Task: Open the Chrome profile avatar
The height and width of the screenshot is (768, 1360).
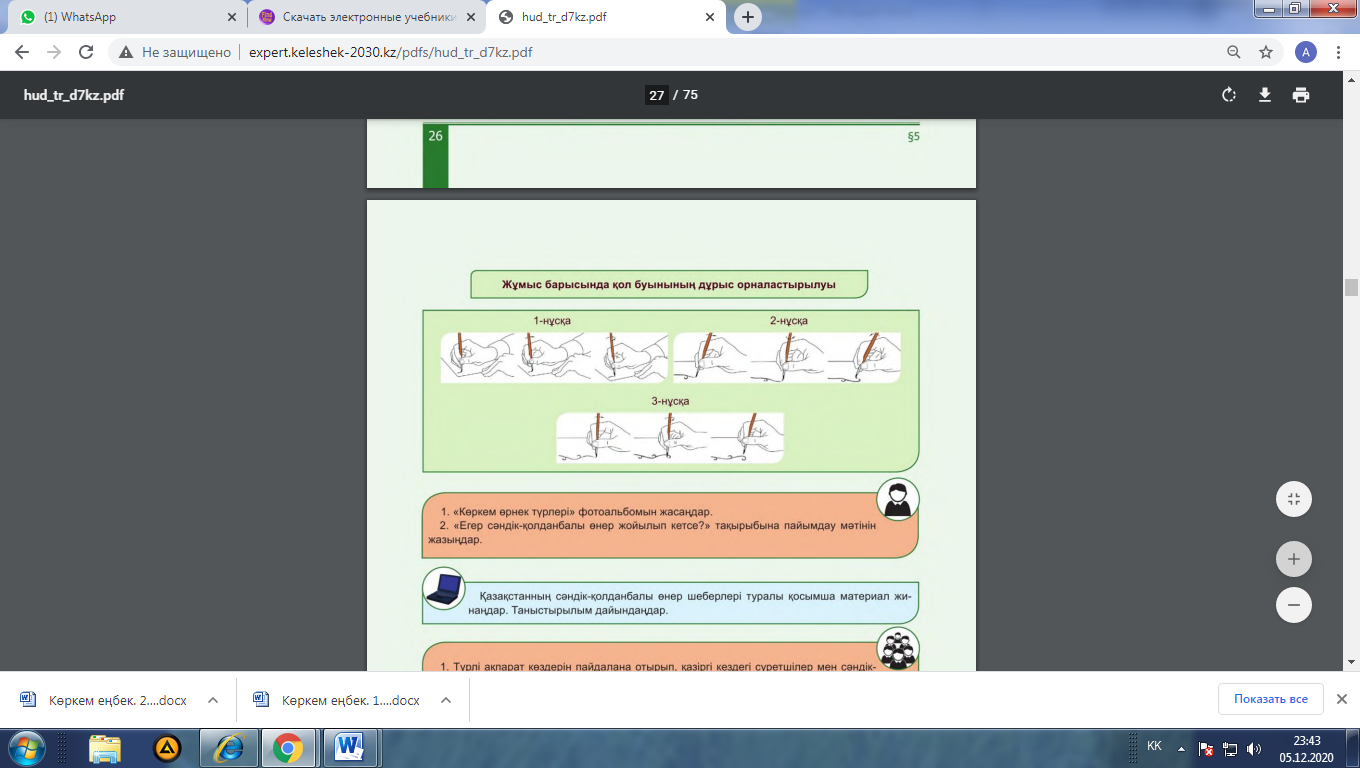Action: [1305, 52]
